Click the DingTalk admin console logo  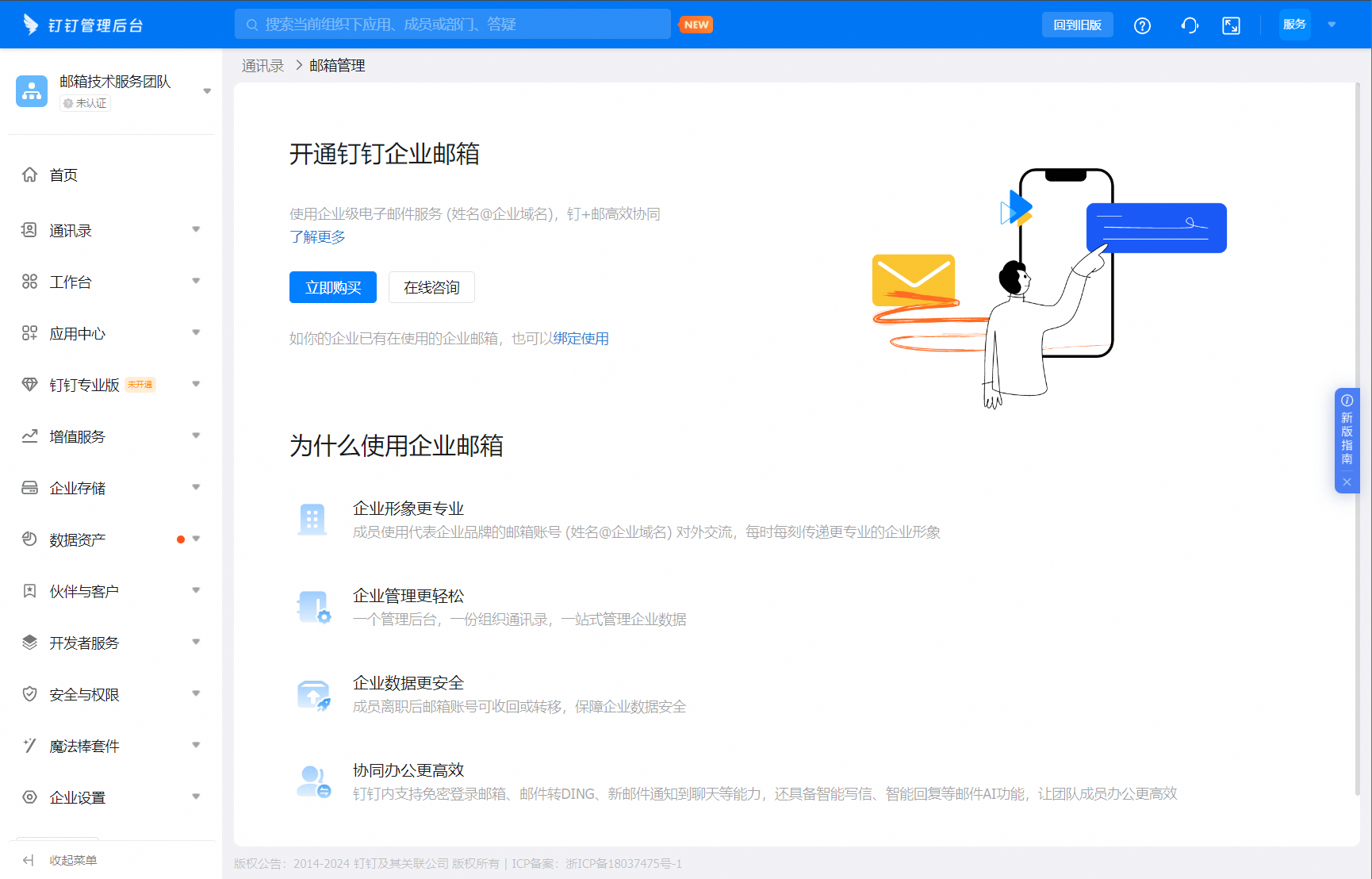pos(82,25)
